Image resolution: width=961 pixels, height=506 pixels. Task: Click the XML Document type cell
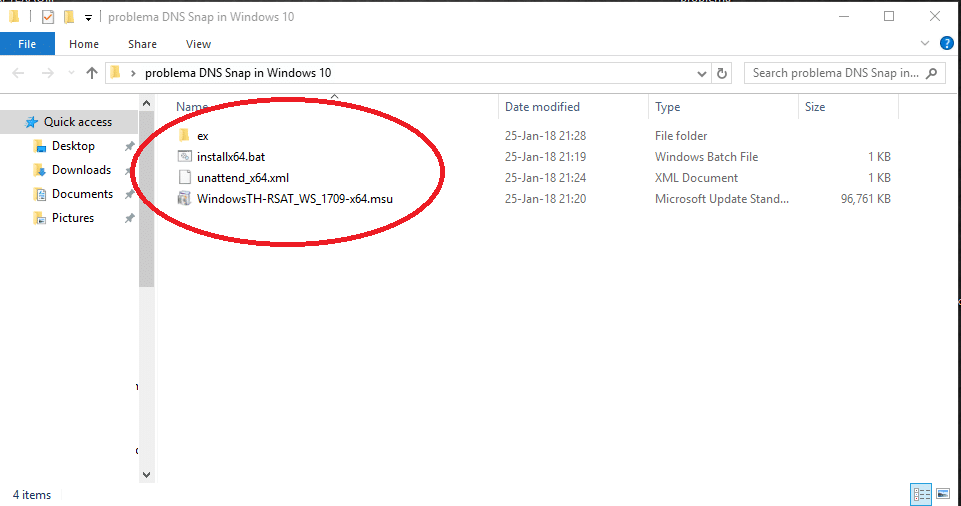coord(696,178)
